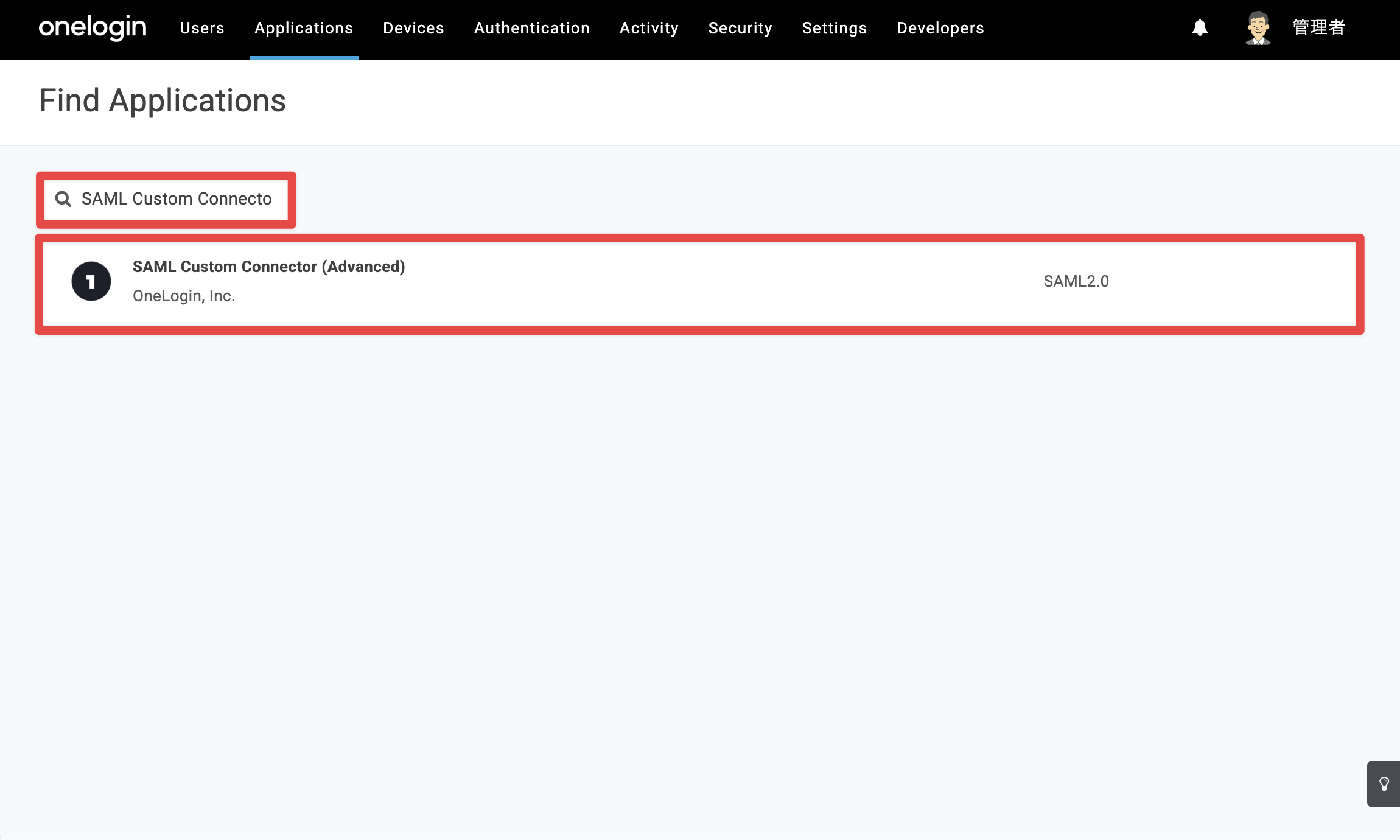
Task: Click the OneLogin logo
Action: pos(93,28)
